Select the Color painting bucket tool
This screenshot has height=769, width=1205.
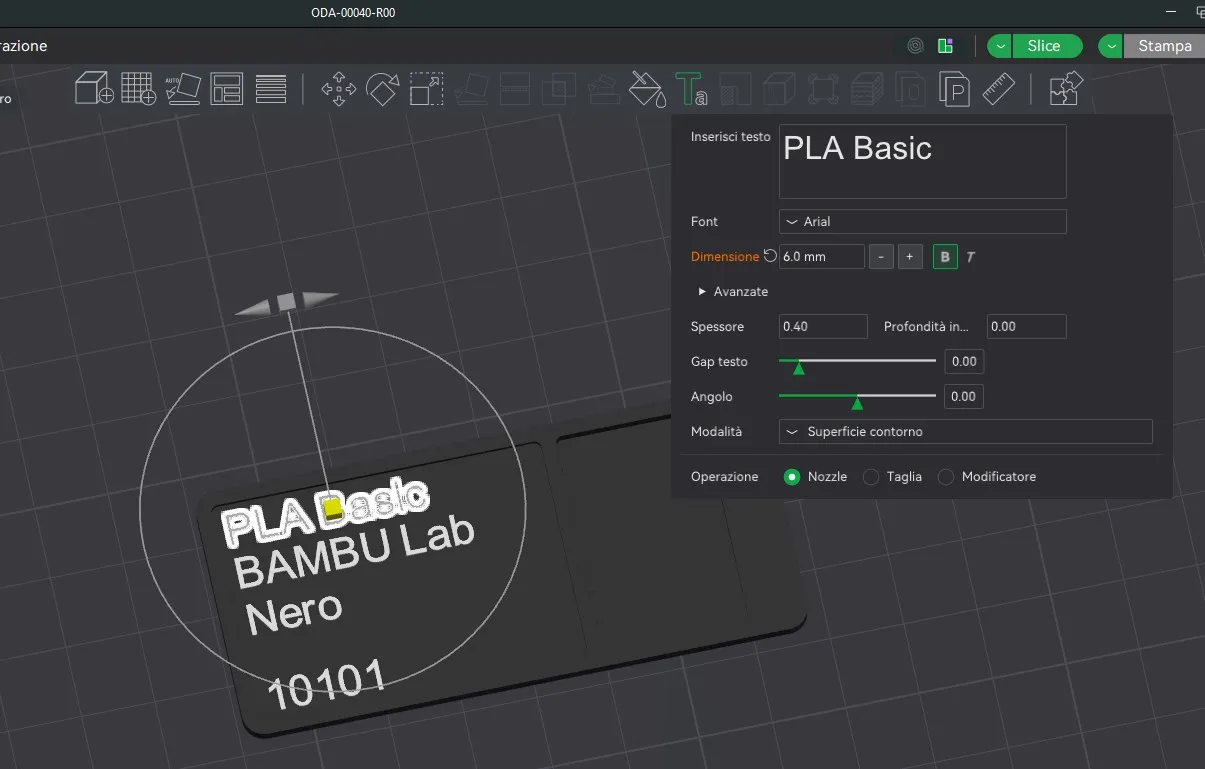click(647, 88)
